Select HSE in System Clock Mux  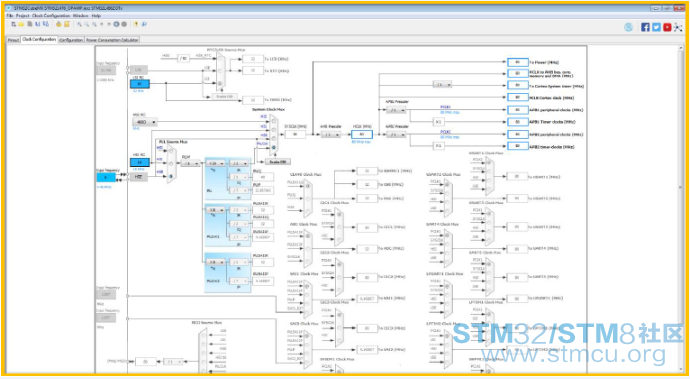[274, 139]
